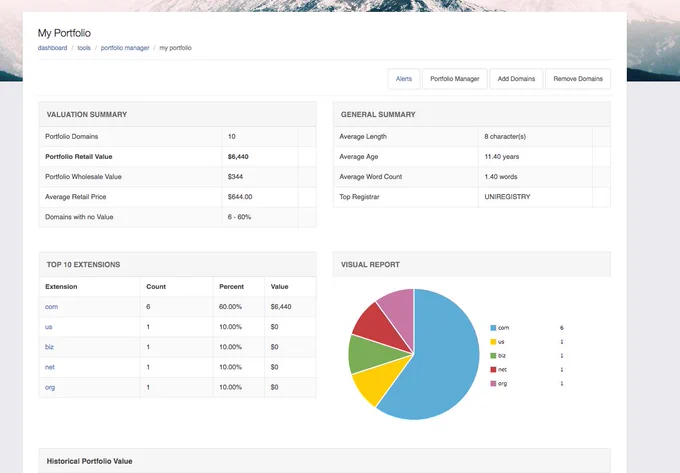This screenshot has height=473, width=680.
Task: Open the biz extension link
Action: click(49, 347)
